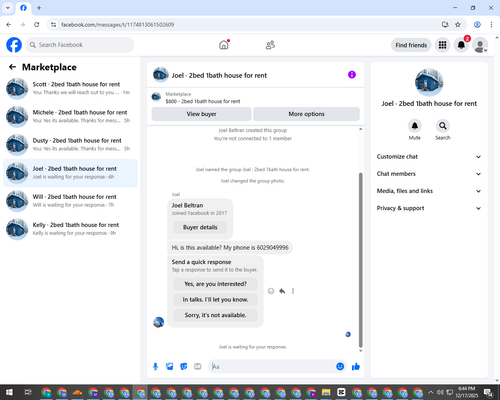Open the Windows Start menu
The image size is (500, 400).
pos(9,392)
